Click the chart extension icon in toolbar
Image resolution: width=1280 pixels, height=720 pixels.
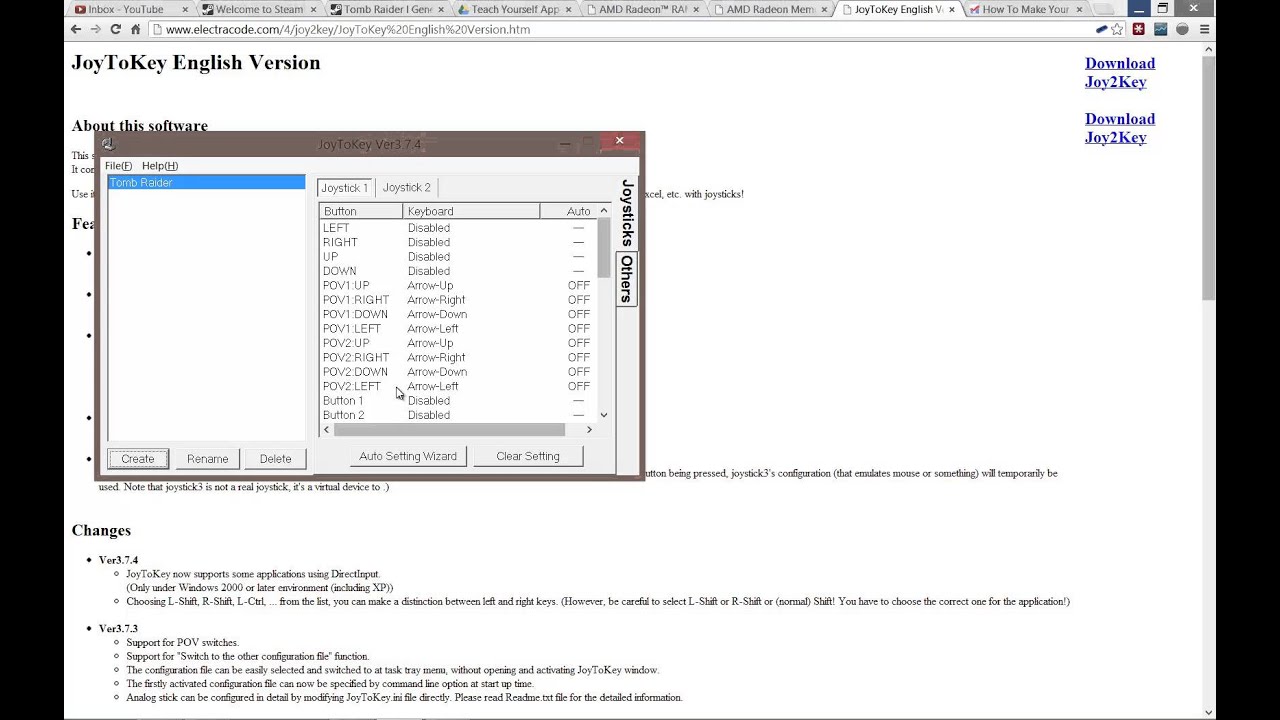pos(1160,29)
